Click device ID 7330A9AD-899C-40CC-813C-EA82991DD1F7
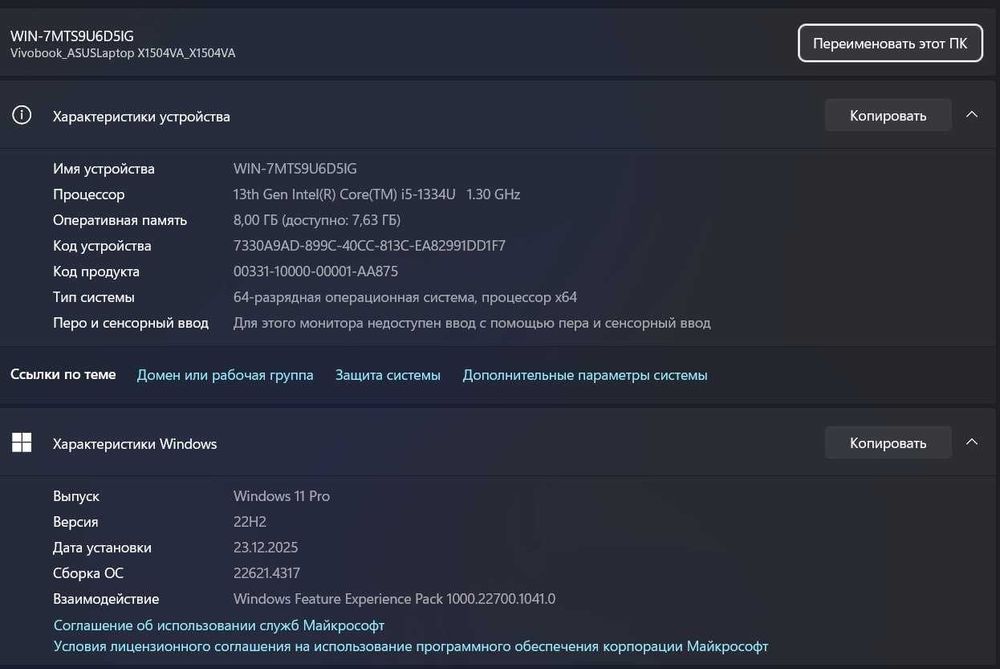Image resolution: width=1000 pixels, height=669 pixels. (369, 246)
